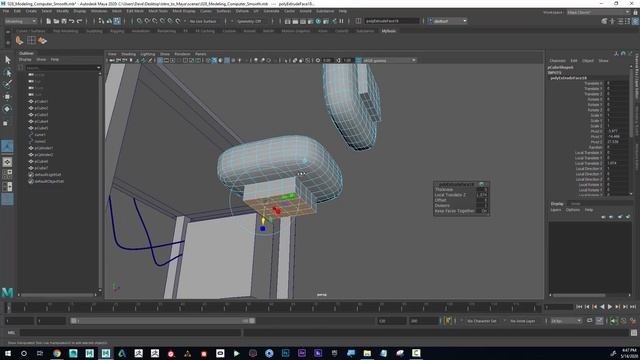Activate the Rotate tool in toolbox
The image size is (640, 360).
pos(7,109)
